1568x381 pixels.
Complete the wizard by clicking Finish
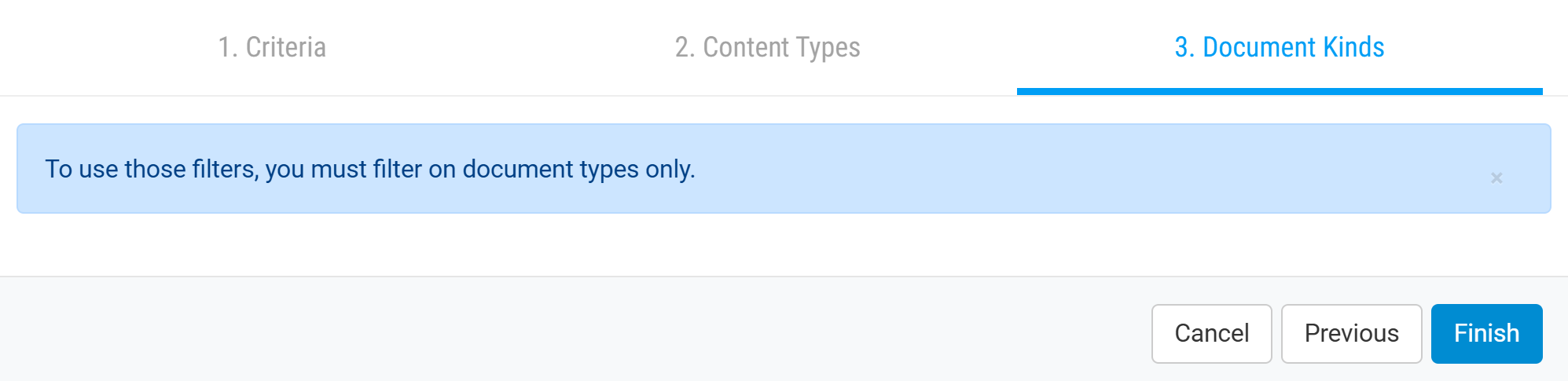tap(1486, 333)
